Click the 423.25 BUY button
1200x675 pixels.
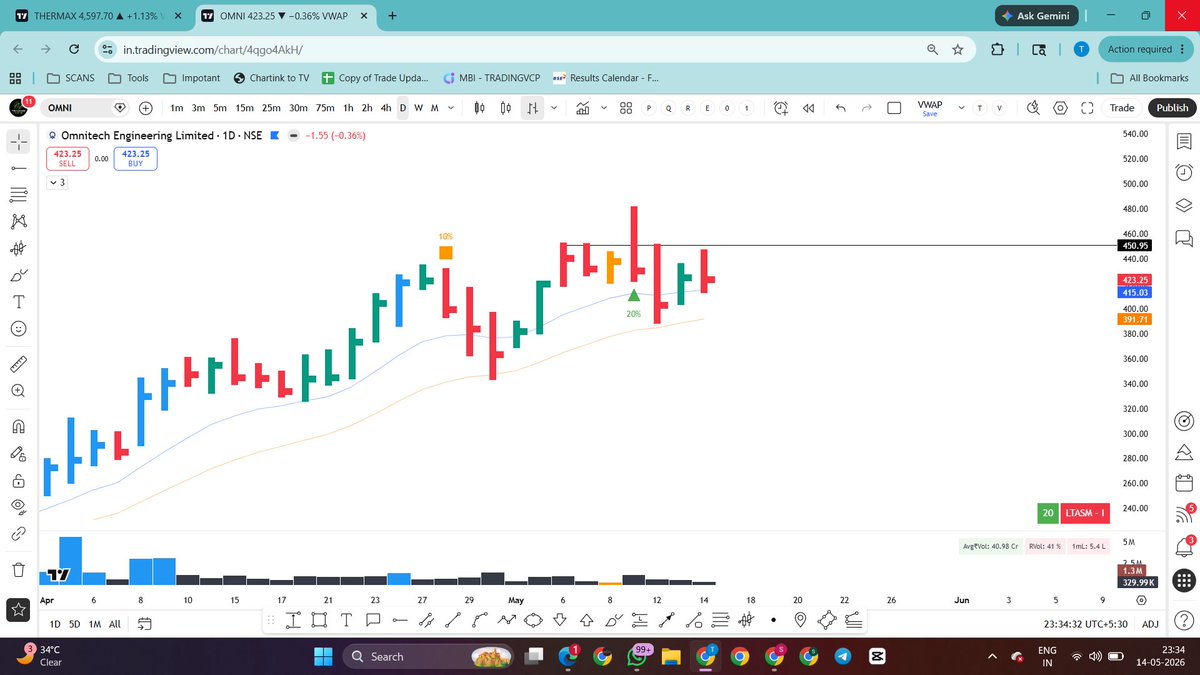tap(136, 158)
